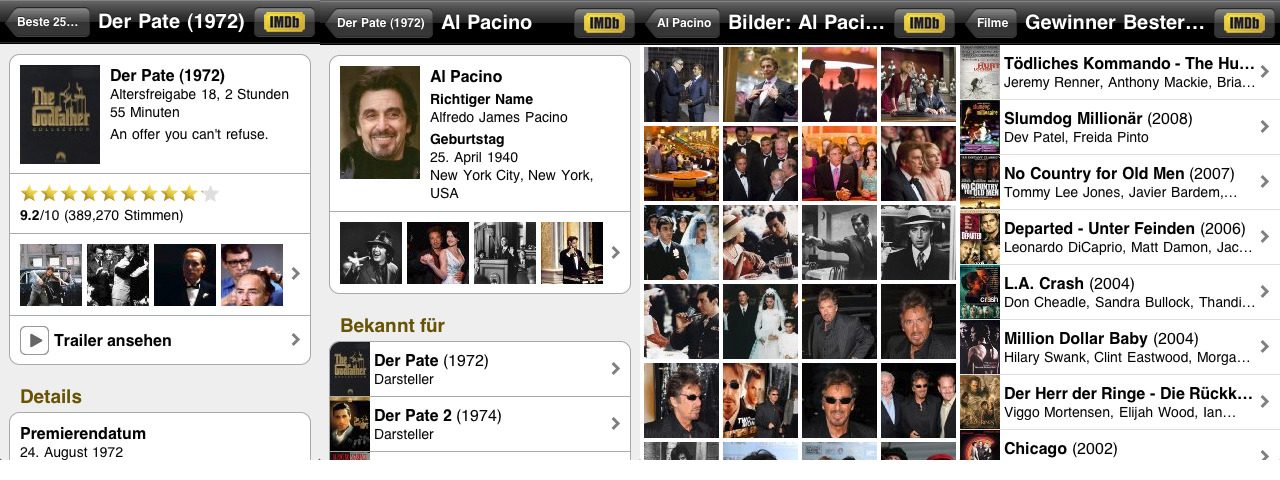Open Tödliches Kommando - The Hu... entry
This screenshot has width=1280, height=480.
pos(1120,72)
